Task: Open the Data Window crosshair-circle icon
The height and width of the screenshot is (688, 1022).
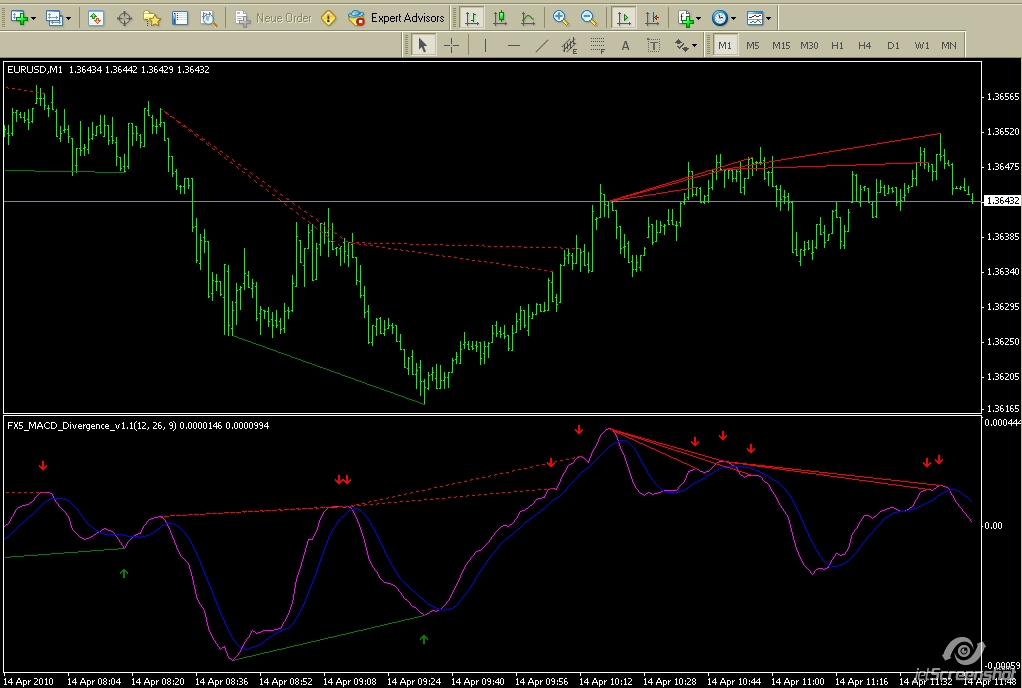Action: (x=124, y=18)
